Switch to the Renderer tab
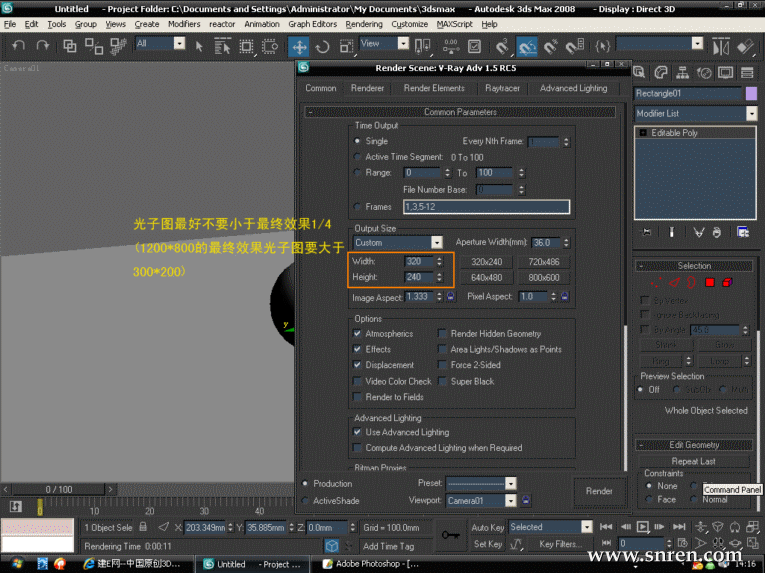 pos(367,88)
